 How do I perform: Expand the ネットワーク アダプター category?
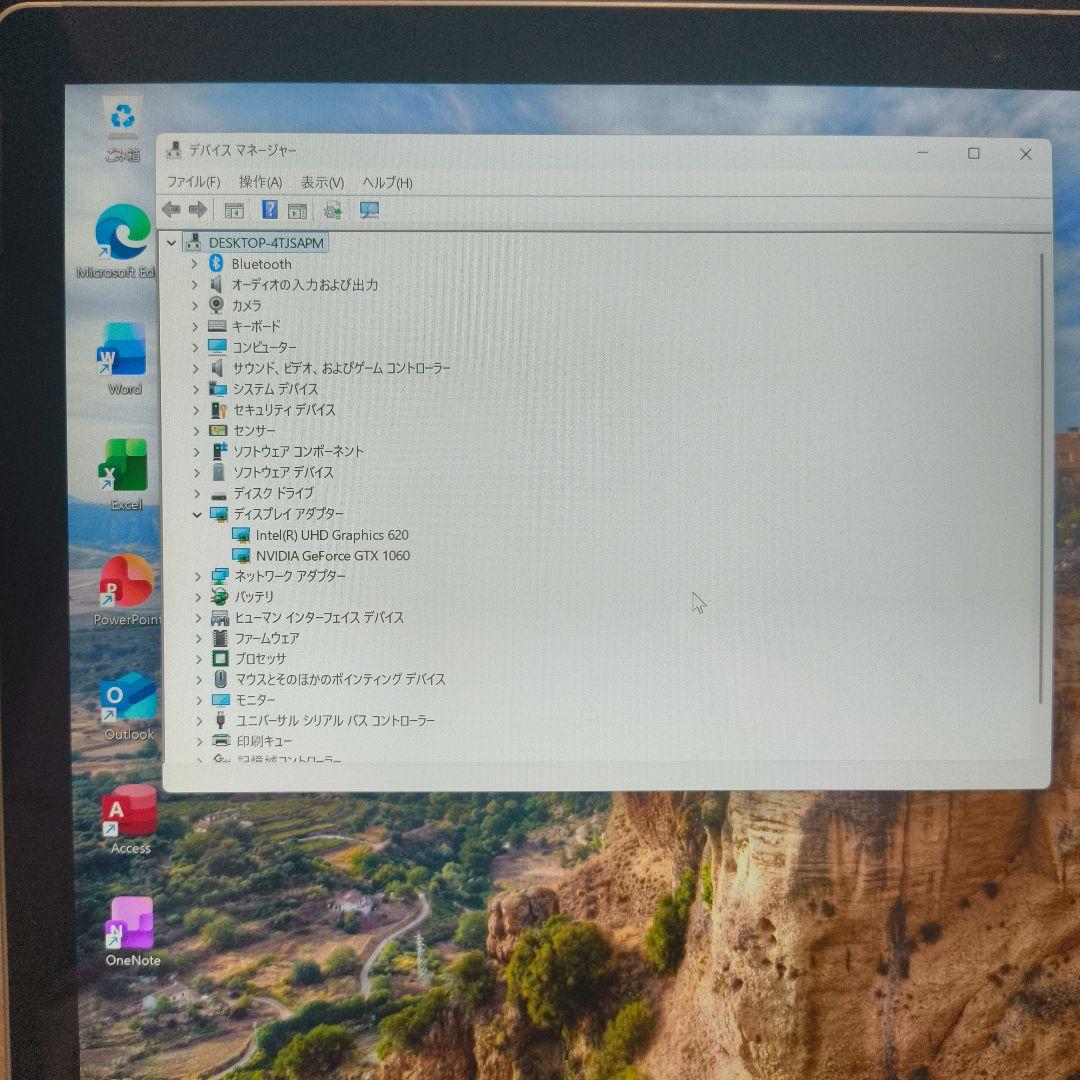click(x=198, y=575)
